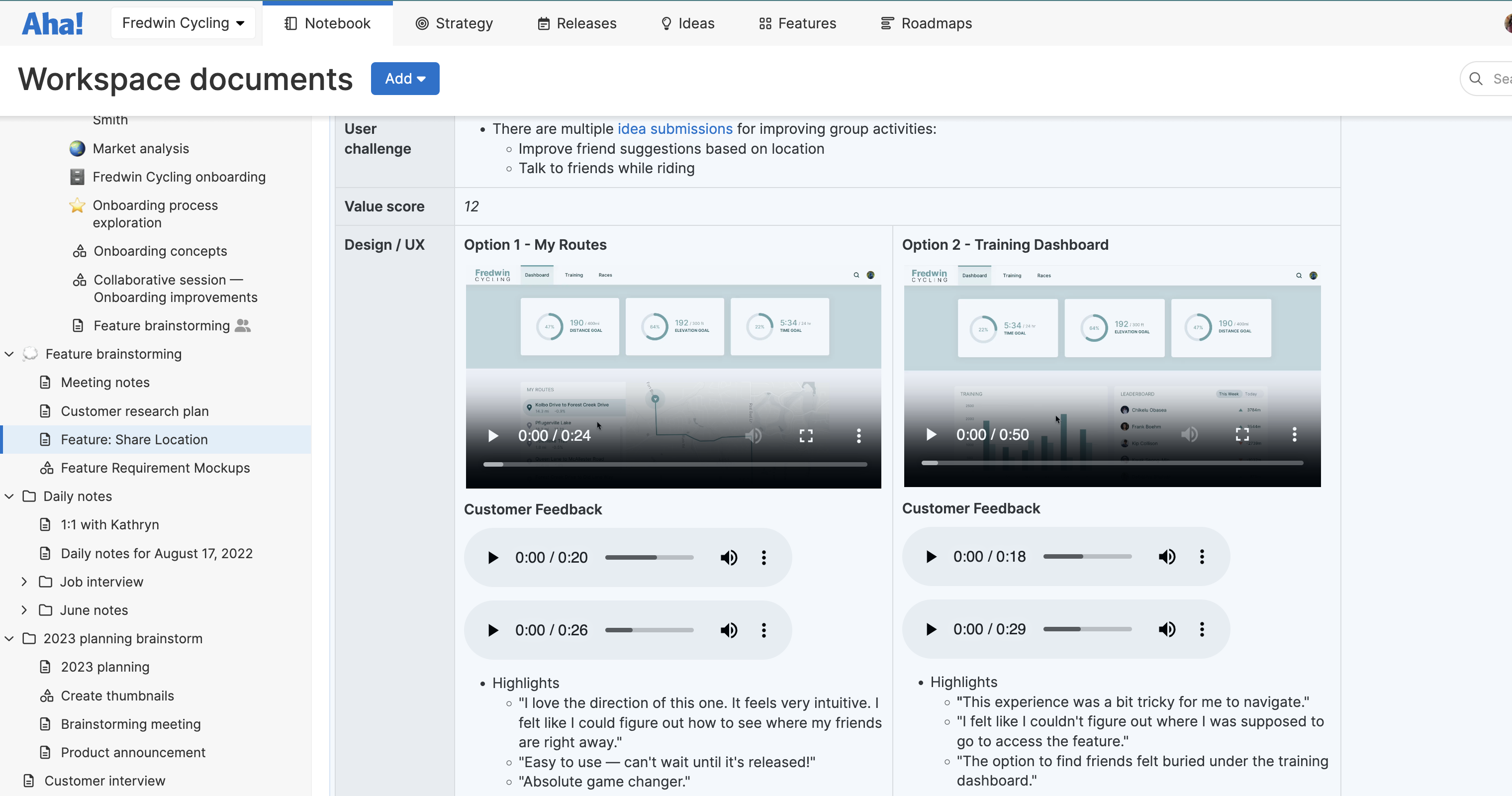Open more options on Option 1 video
This screenshot has width=1512, height=796.
[x=859, y=436]
